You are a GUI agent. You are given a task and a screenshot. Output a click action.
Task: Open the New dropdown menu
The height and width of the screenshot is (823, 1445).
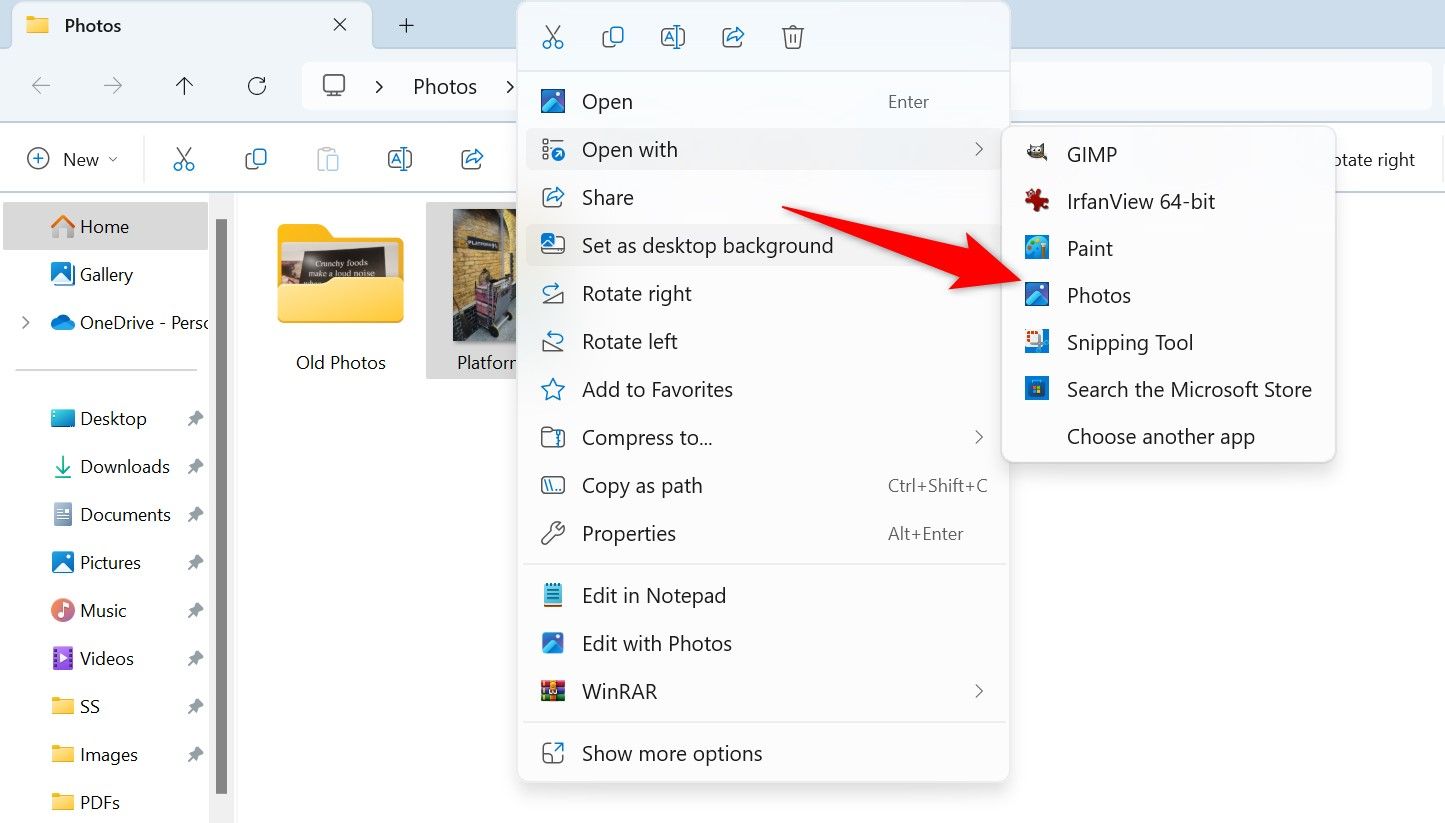(x=71, y=158)
